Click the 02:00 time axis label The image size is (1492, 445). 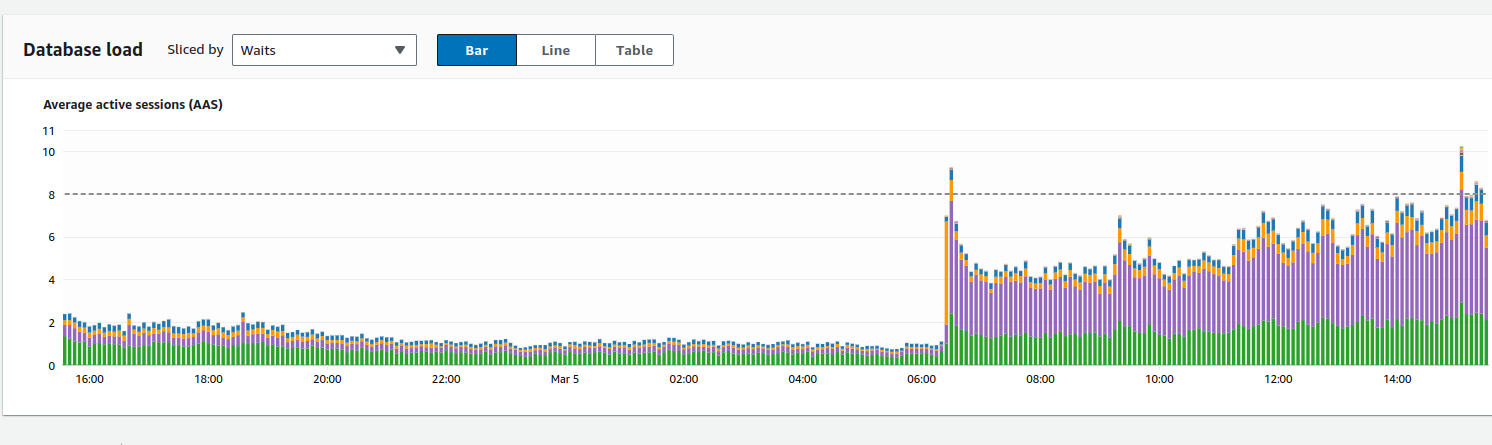684,380
